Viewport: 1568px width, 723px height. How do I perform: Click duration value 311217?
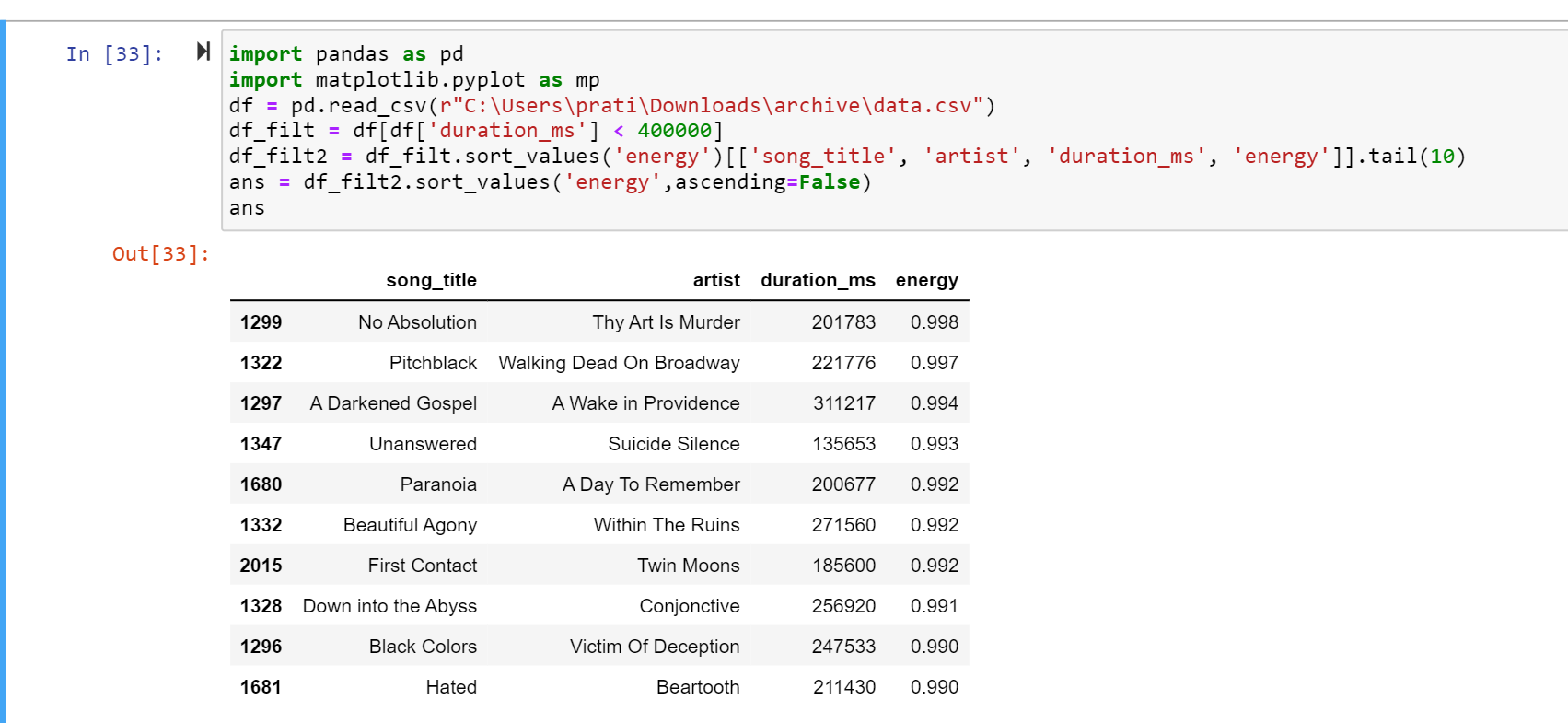tap(844, 403)
